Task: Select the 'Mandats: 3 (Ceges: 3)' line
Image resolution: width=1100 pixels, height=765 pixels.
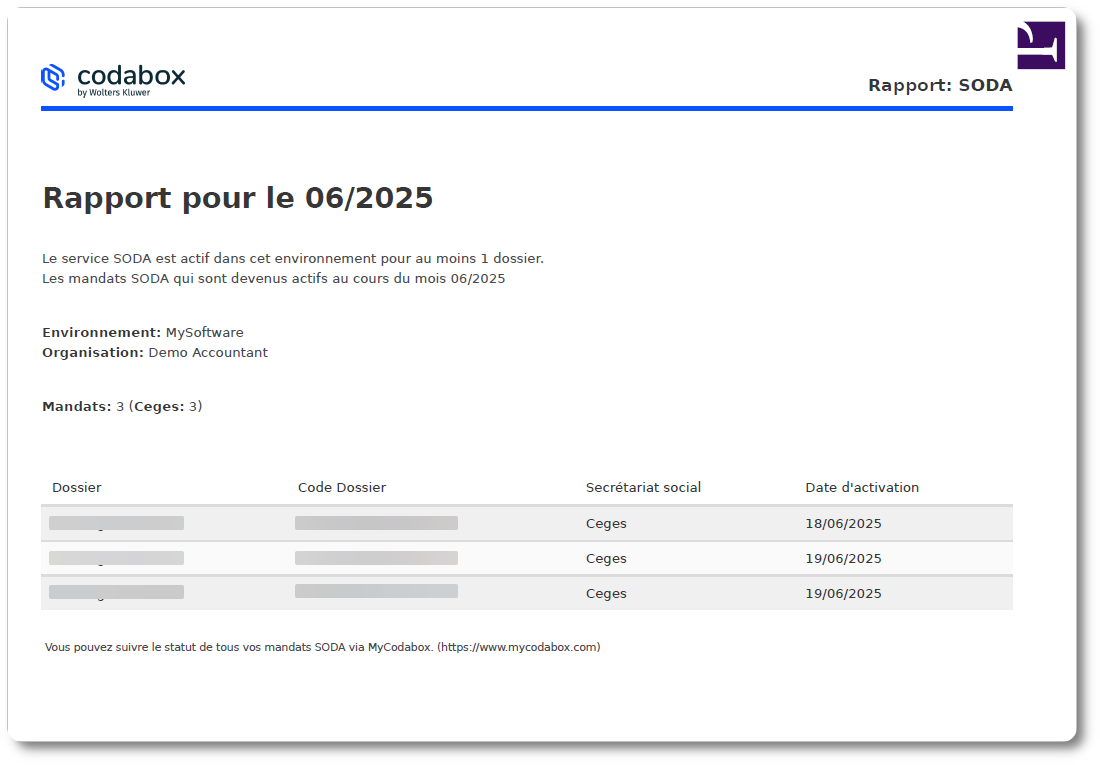Action: click(121, 406)
